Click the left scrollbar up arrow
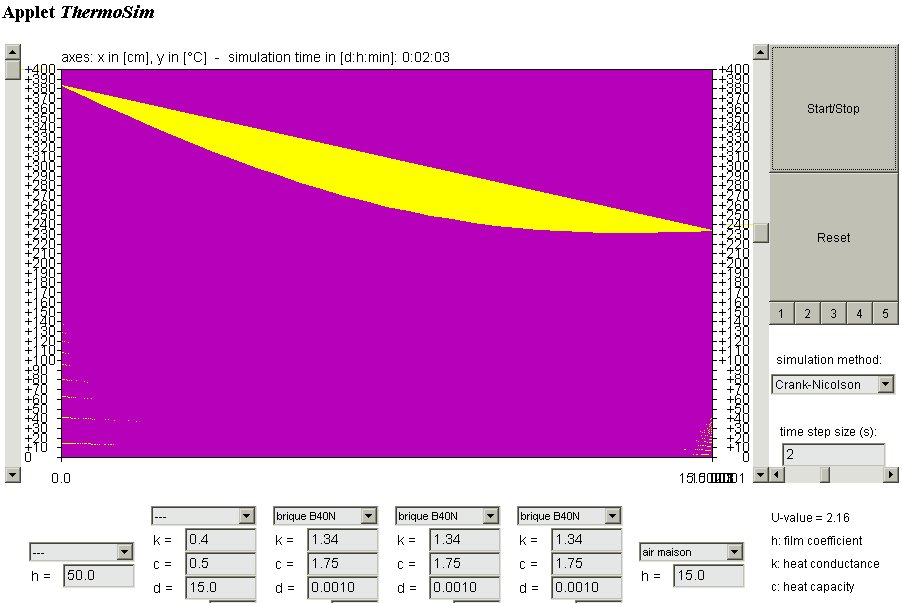Screen dimensions: 902x603 (13, 52)
